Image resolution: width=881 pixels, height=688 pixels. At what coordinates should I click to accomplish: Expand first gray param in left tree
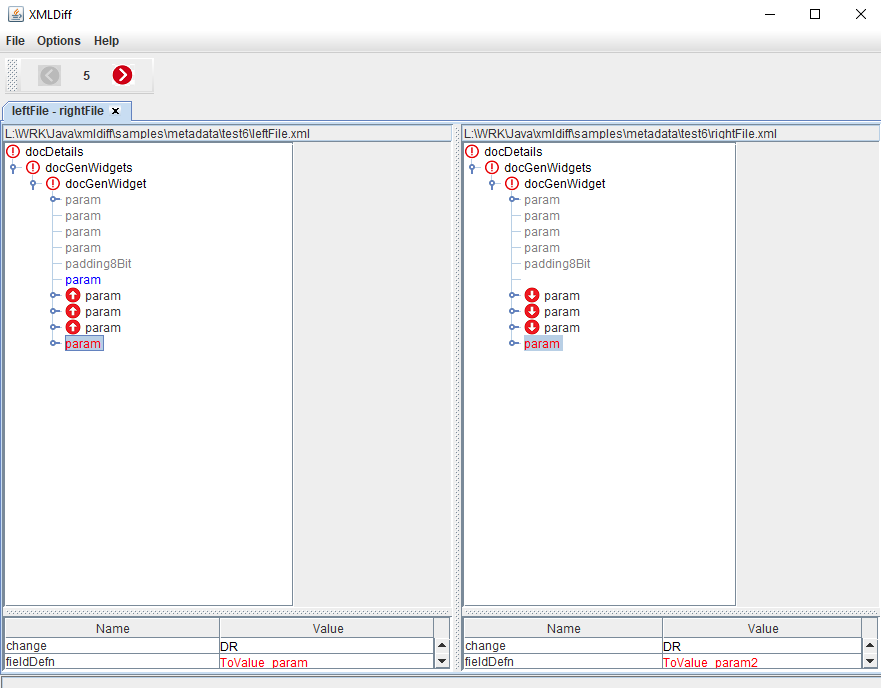54,200
